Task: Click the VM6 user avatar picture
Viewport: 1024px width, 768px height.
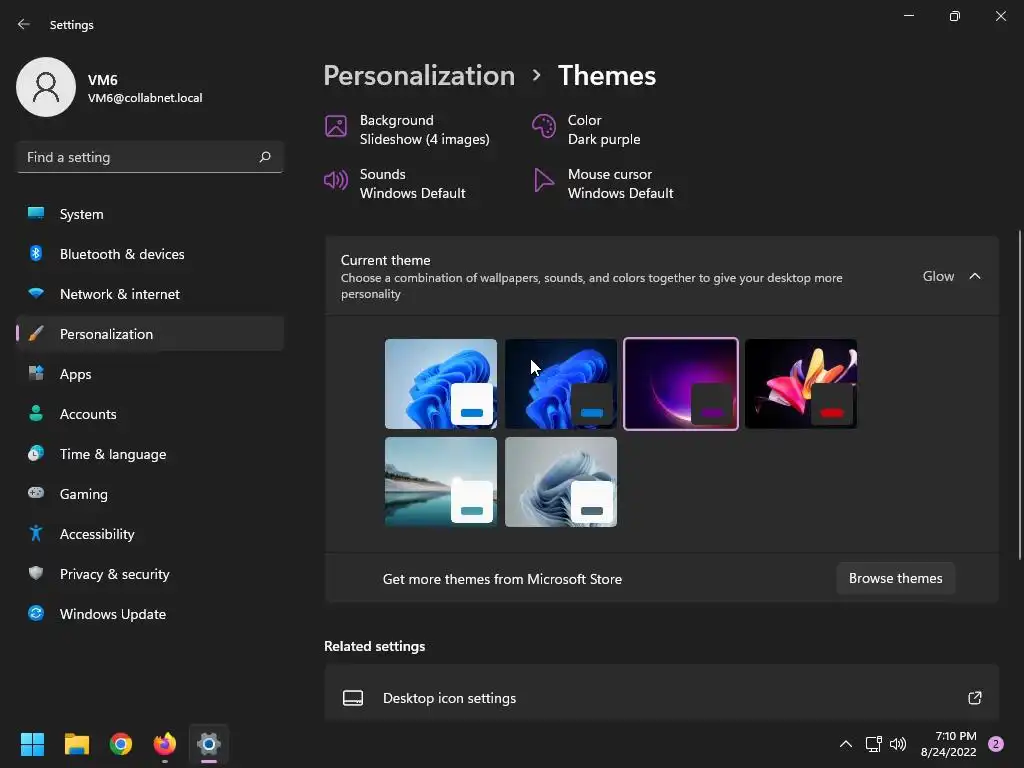Action: point(46,87)
